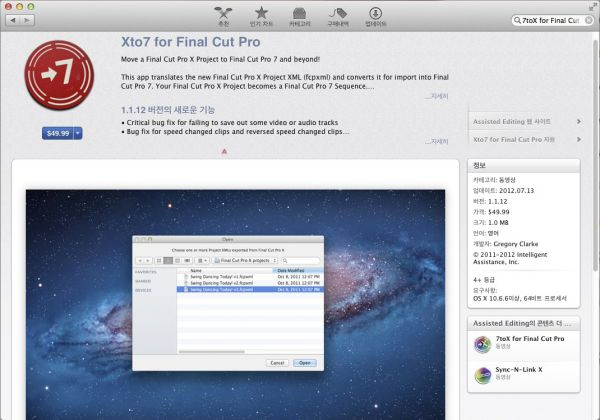Click the OS X 10.6.6 requirement text
Viewport: 600px width, 420px height.
[520, 298]
